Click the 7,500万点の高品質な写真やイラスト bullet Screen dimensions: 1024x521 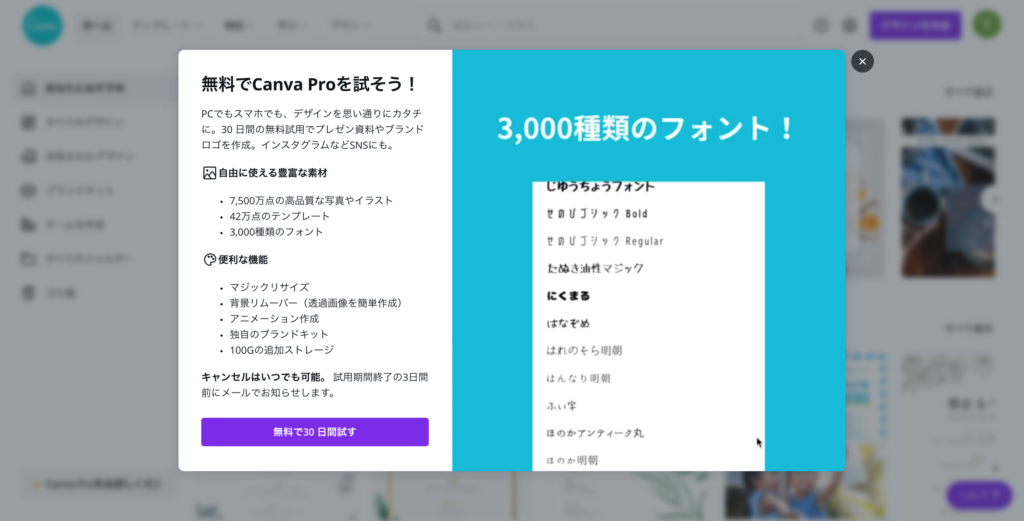coord(311,200)
